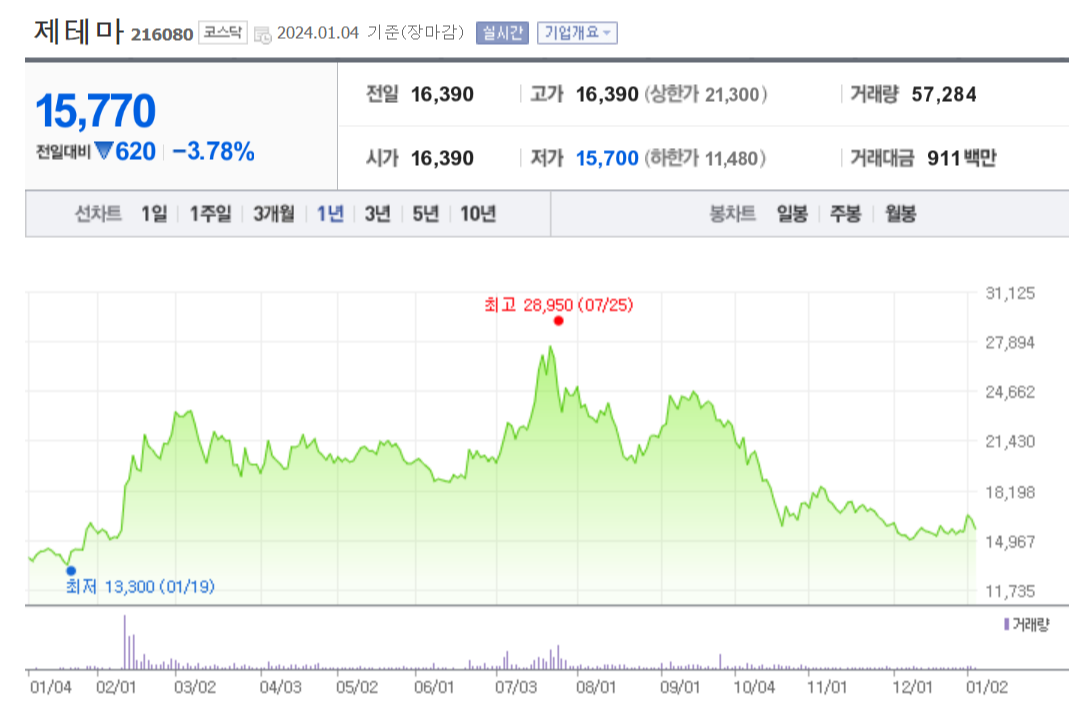Select the 1주일 line chart tab

tap(211, 214)
